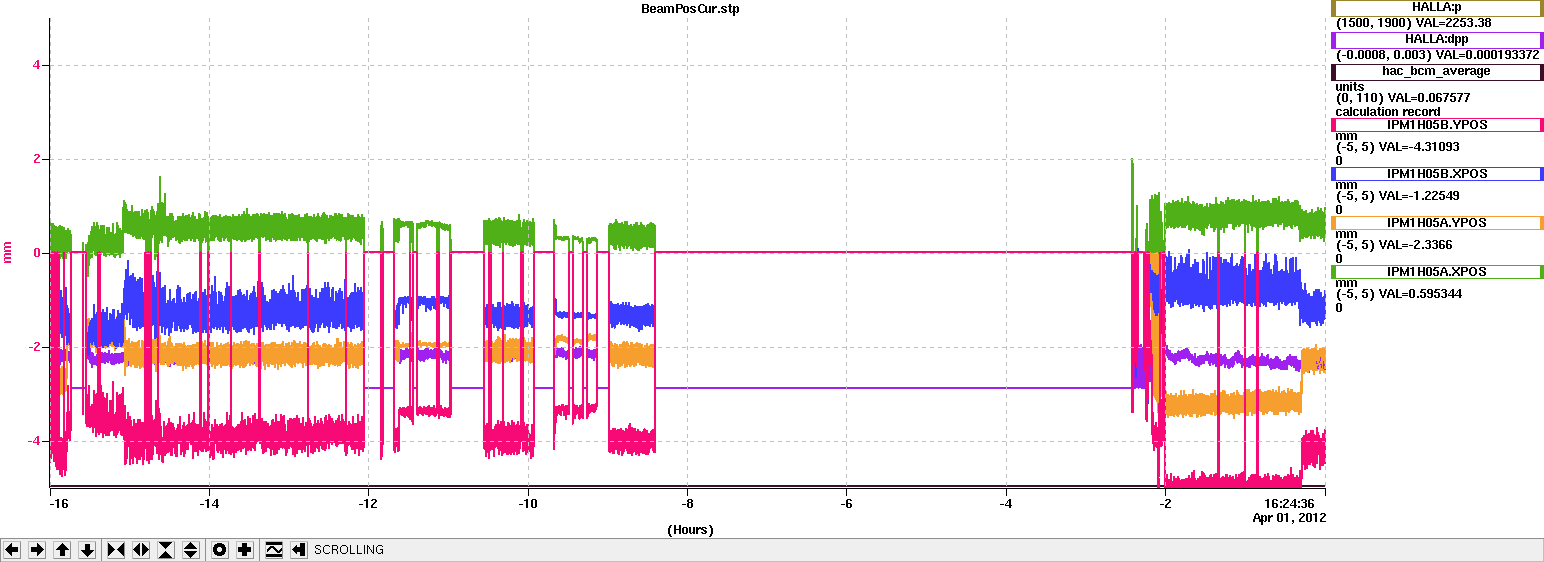Click the mm y-axis unit label
The width and height of the screenshot is (1544, 562).
point(8,251)
